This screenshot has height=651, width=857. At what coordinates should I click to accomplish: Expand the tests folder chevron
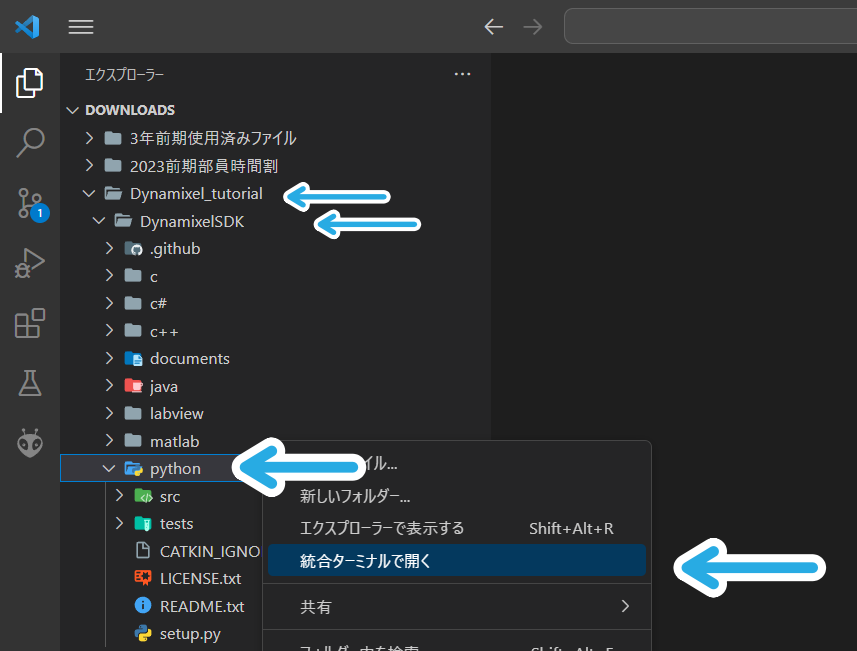(119, 523)
